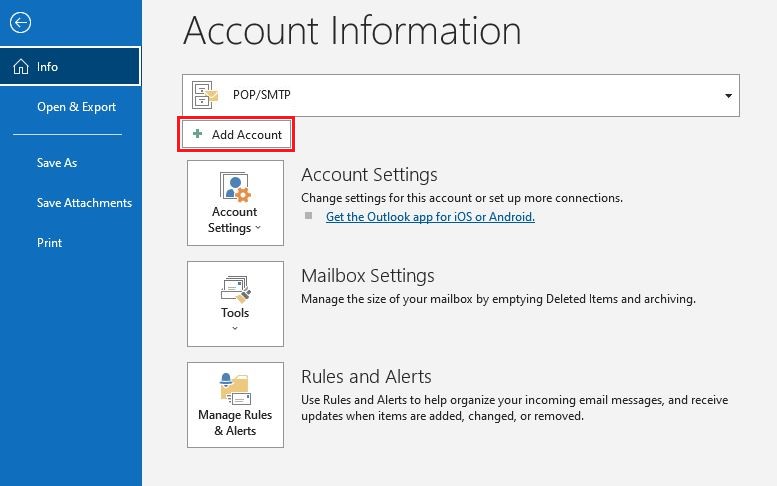
Task: Open the Info tab in the sidebar
Action: [x=70, y=66]
